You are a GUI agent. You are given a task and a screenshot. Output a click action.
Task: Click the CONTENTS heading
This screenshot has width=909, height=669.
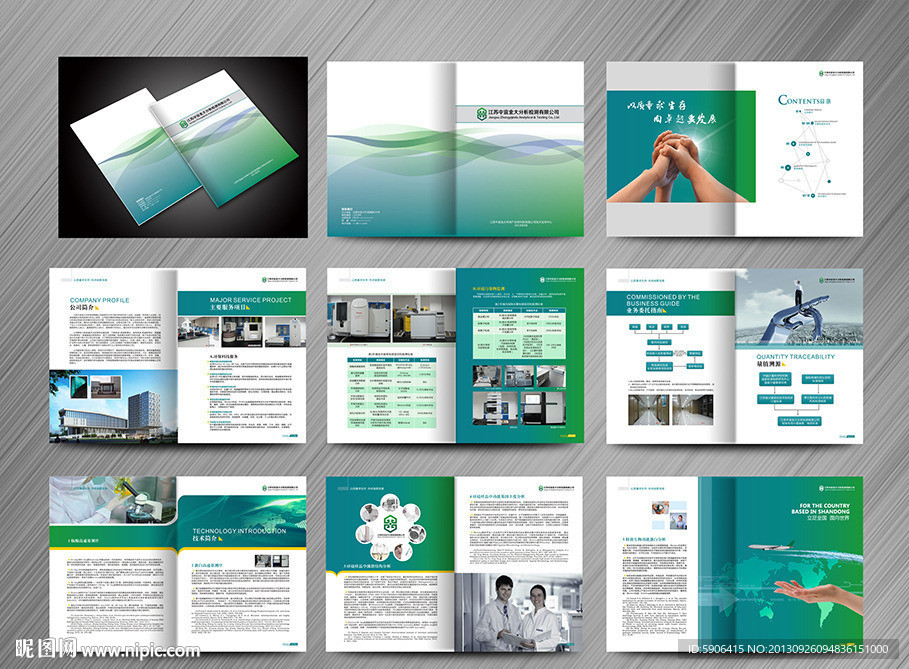[803, 100]
